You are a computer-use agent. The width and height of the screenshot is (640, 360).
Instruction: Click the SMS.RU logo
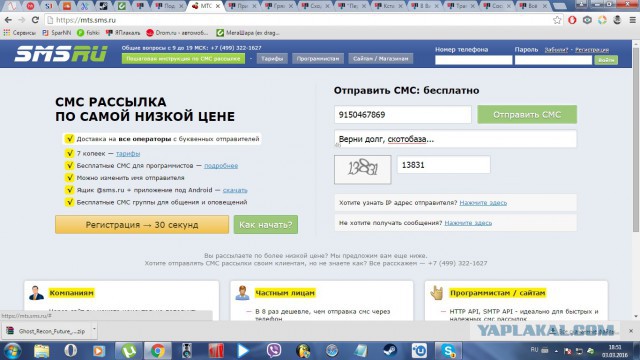click(x=61, y=53)
